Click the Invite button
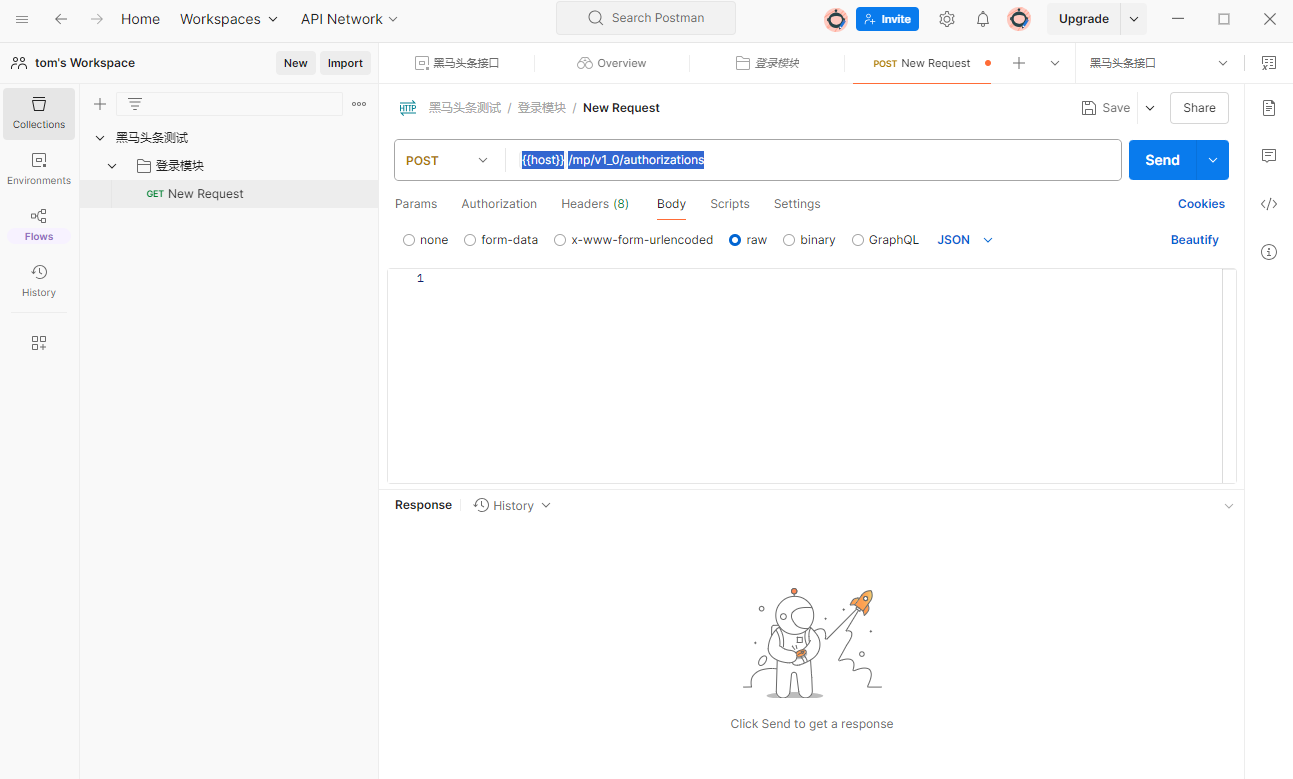 point(887,19)
